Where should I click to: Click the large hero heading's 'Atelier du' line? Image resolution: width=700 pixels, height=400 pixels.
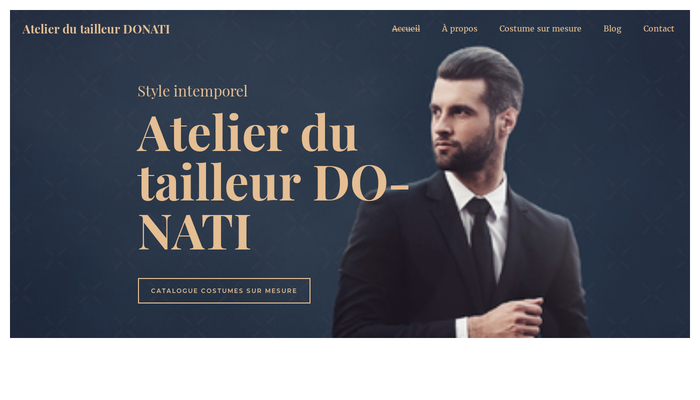coord(247,133)
